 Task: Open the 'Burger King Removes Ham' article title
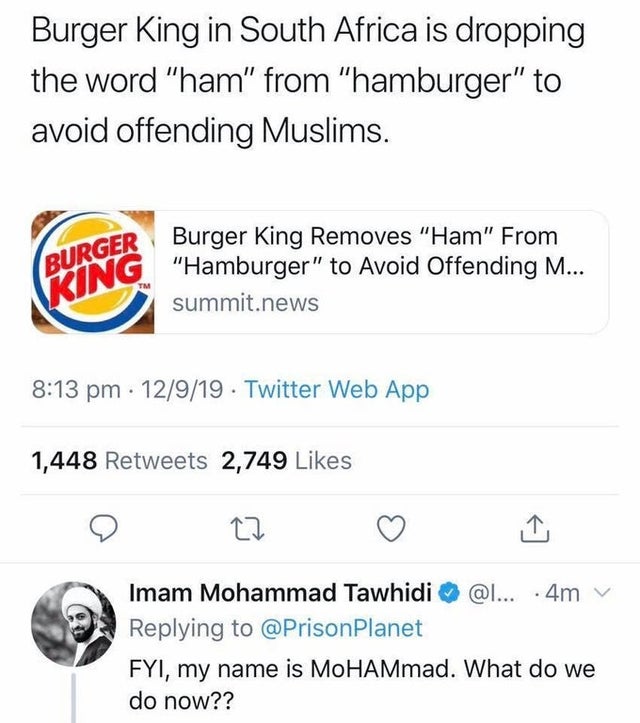pyautogui.click(x=366, y=252)
